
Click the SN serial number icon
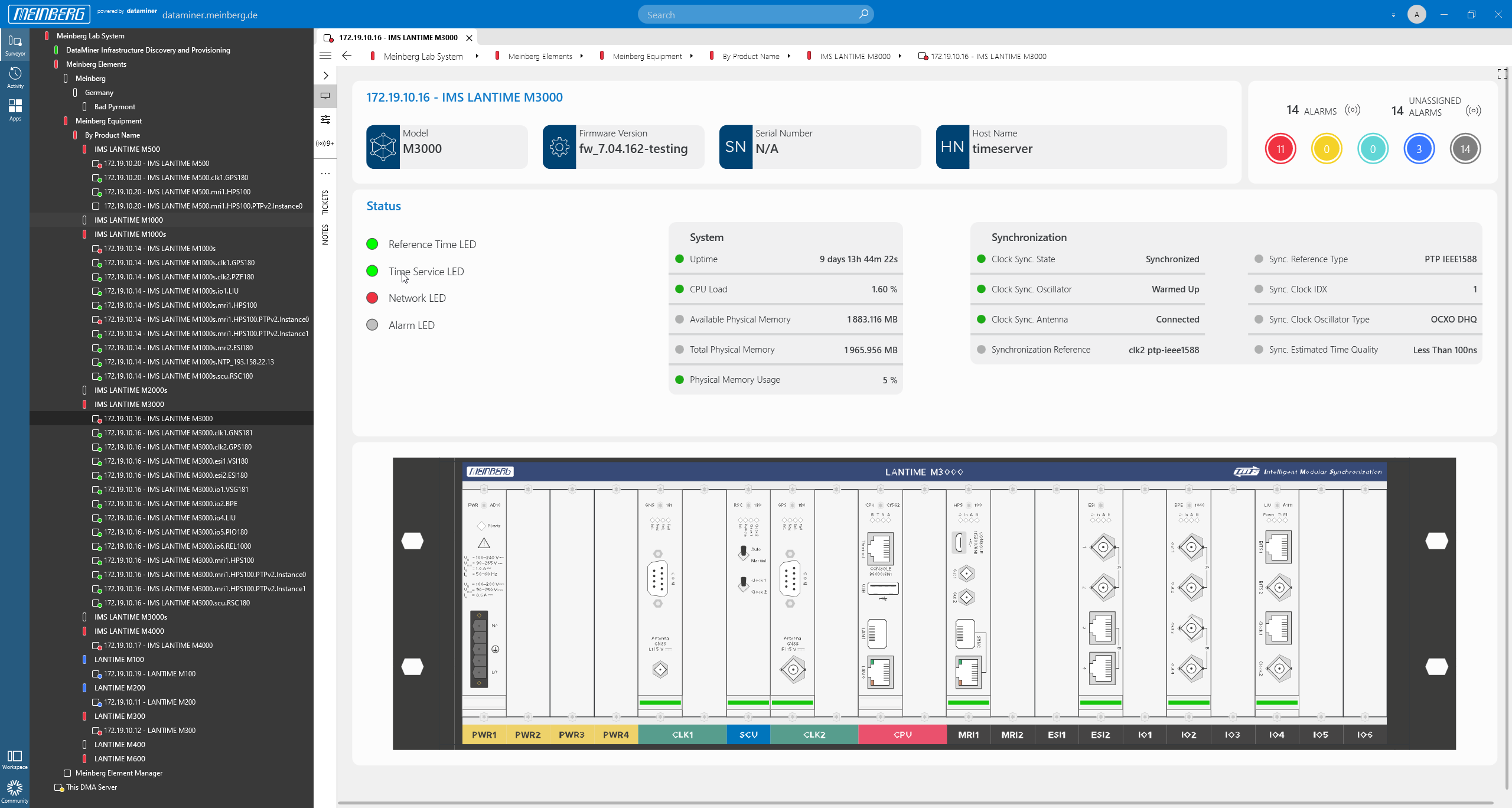tap(736, 147)
